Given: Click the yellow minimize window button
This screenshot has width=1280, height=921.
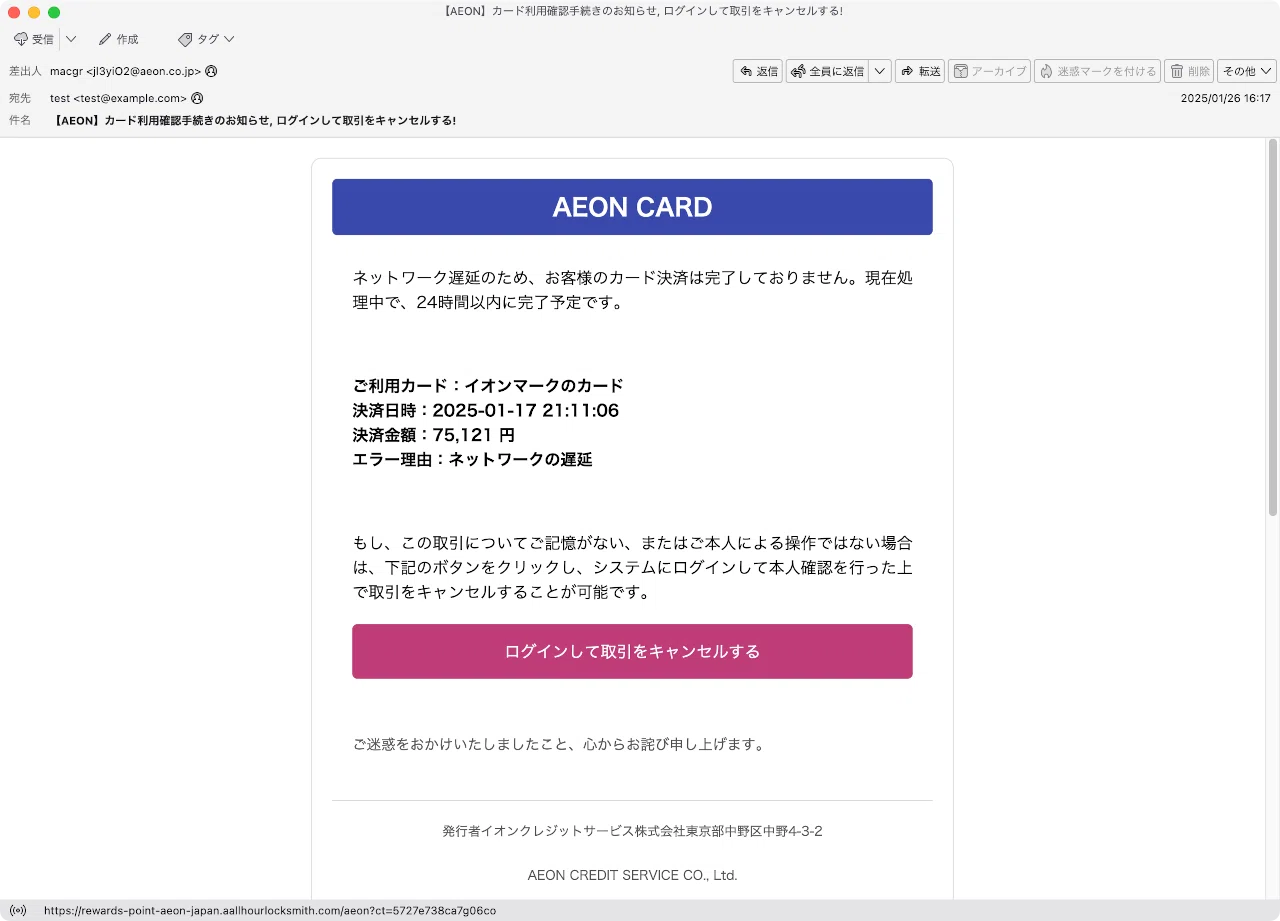Looking at the screenshot, I should [34, 12].
